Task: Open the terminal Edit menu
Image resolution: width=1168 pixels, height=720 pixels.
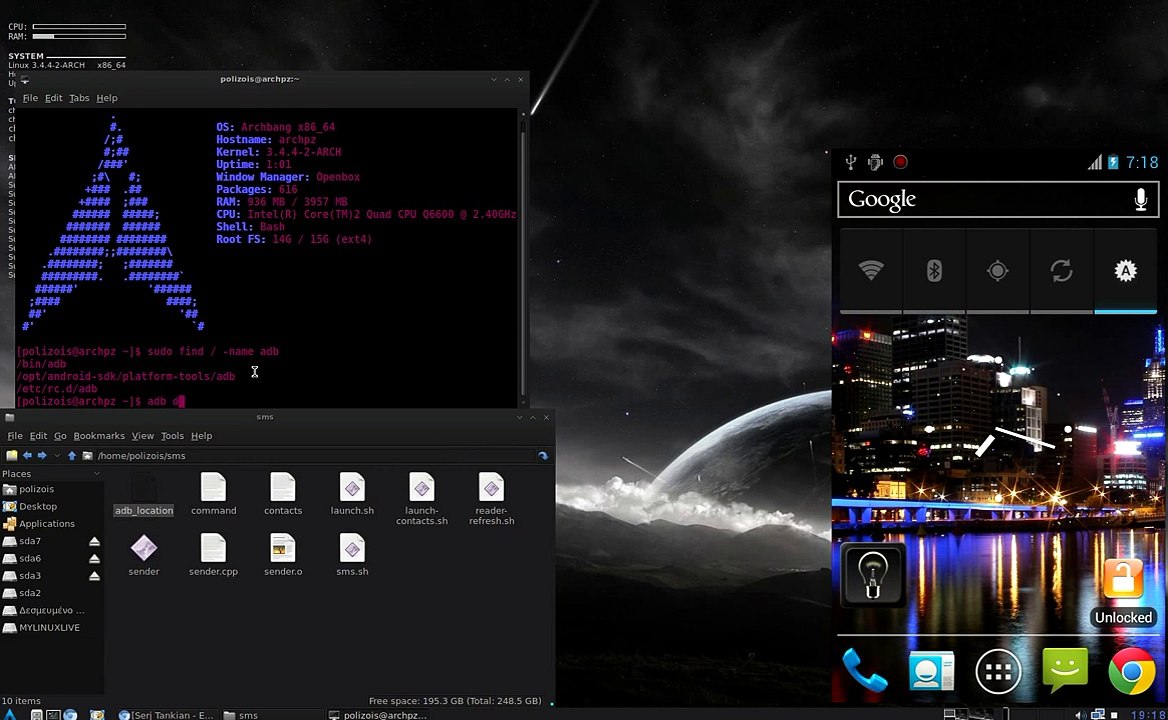Action: click(x=53, y=98)
